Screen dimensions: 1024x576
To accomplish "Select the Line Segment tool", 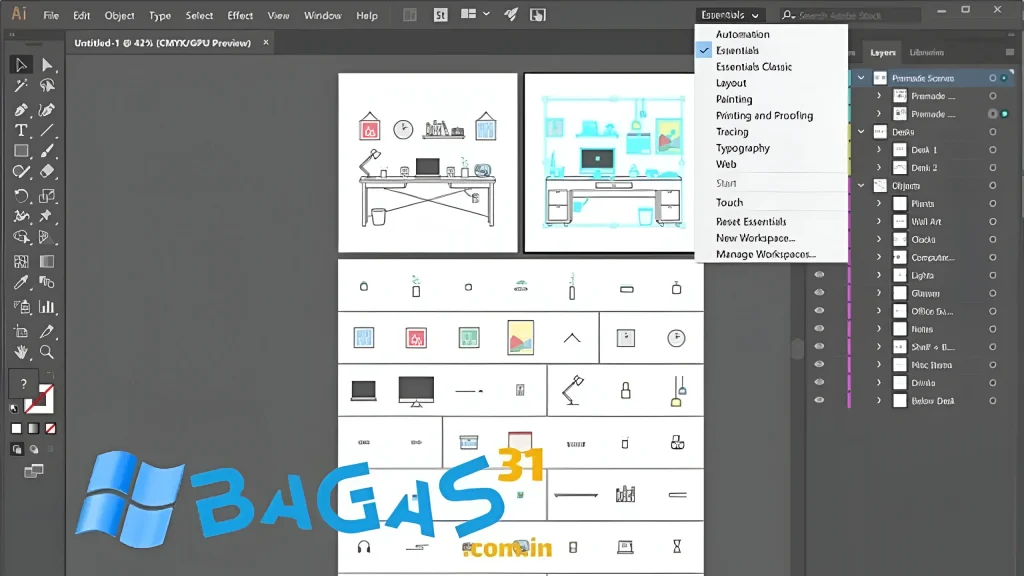I will (x=46, y=131).
